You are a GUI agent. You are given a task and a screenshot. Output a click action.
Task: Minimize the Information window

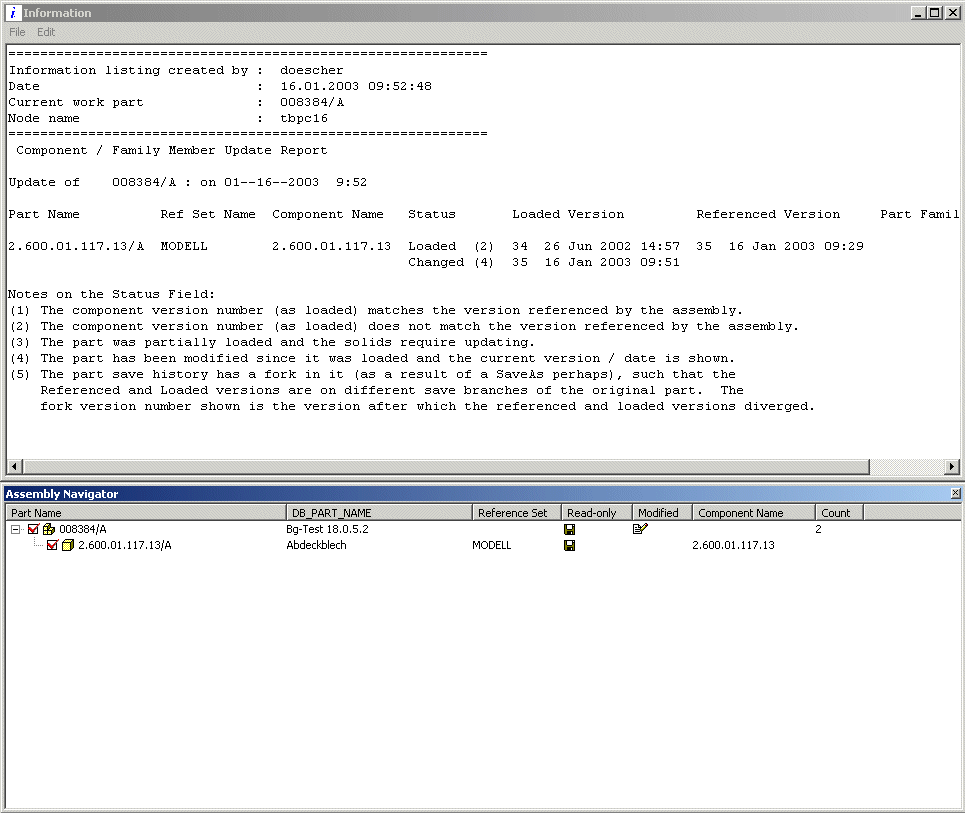pyautogui.click(x=918, y=12)
